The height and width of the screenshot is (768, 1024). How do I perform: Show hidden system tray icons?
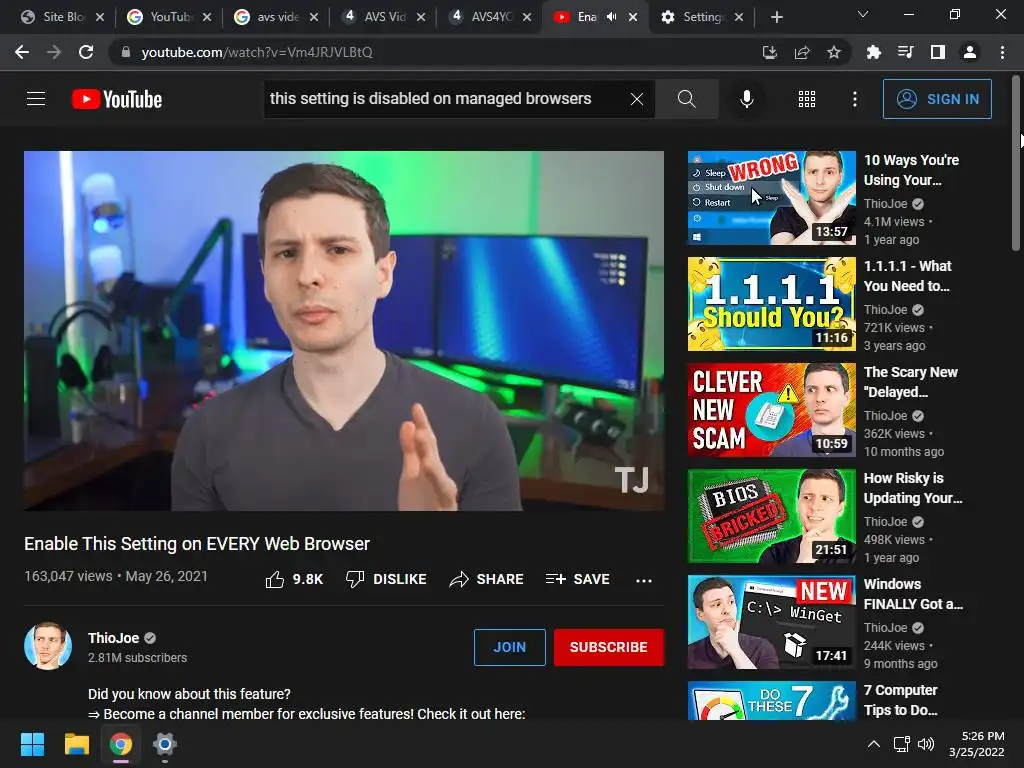pyautogui.click(x=874, y=744)
